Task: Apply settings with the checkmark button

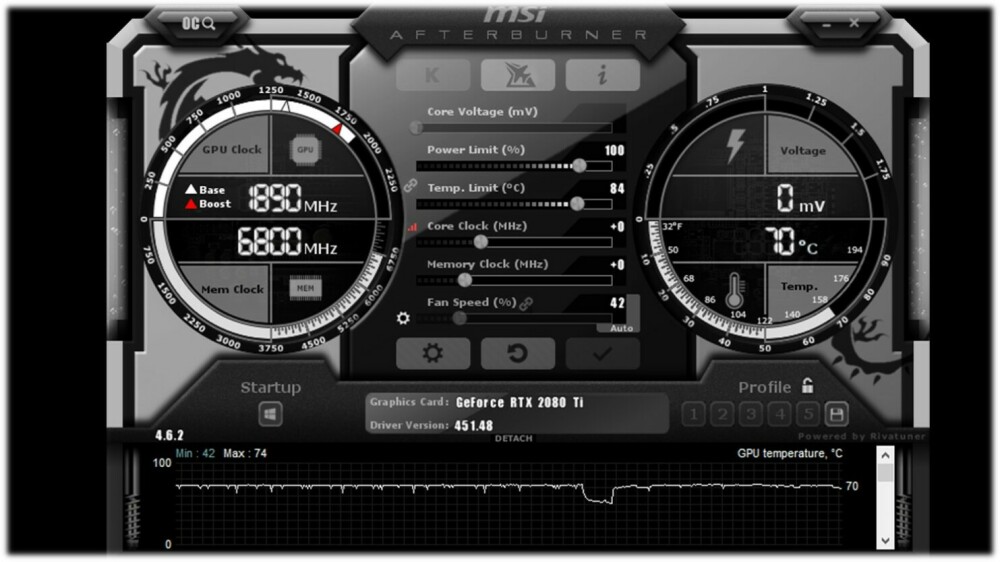Action: click(x=602, y=353)
